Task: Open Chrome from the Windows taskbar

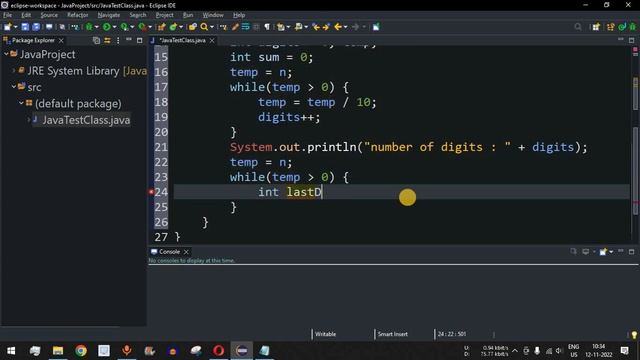Action: [81, 351]
